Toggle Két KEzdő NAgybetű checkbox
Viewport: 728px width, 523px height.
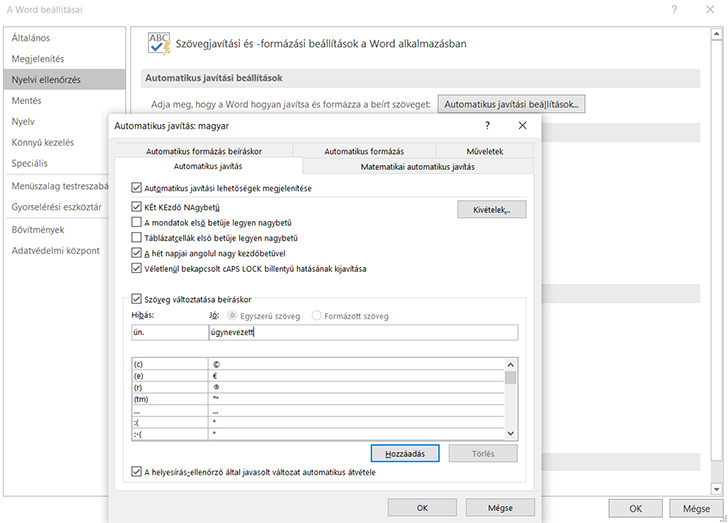click(x=137, y=207)
